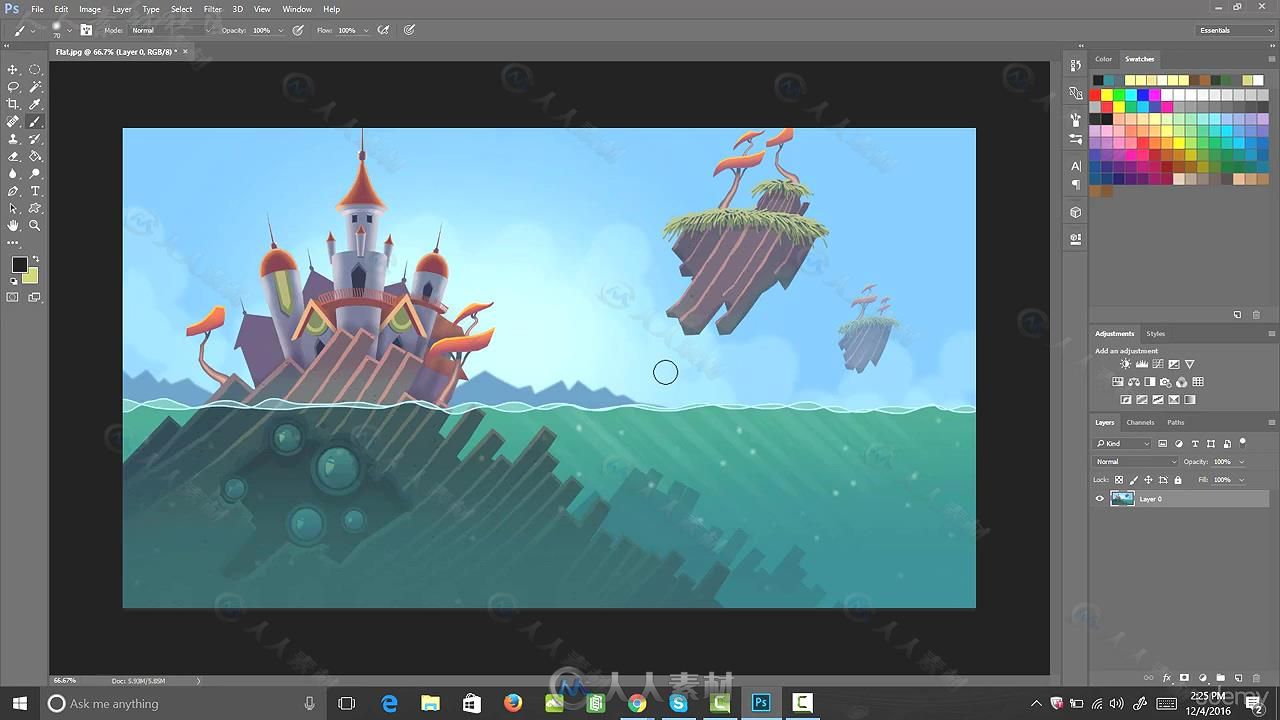Toggle layer filtering on or off
Screen dimensions: 1280x720
pos(1243,442)
